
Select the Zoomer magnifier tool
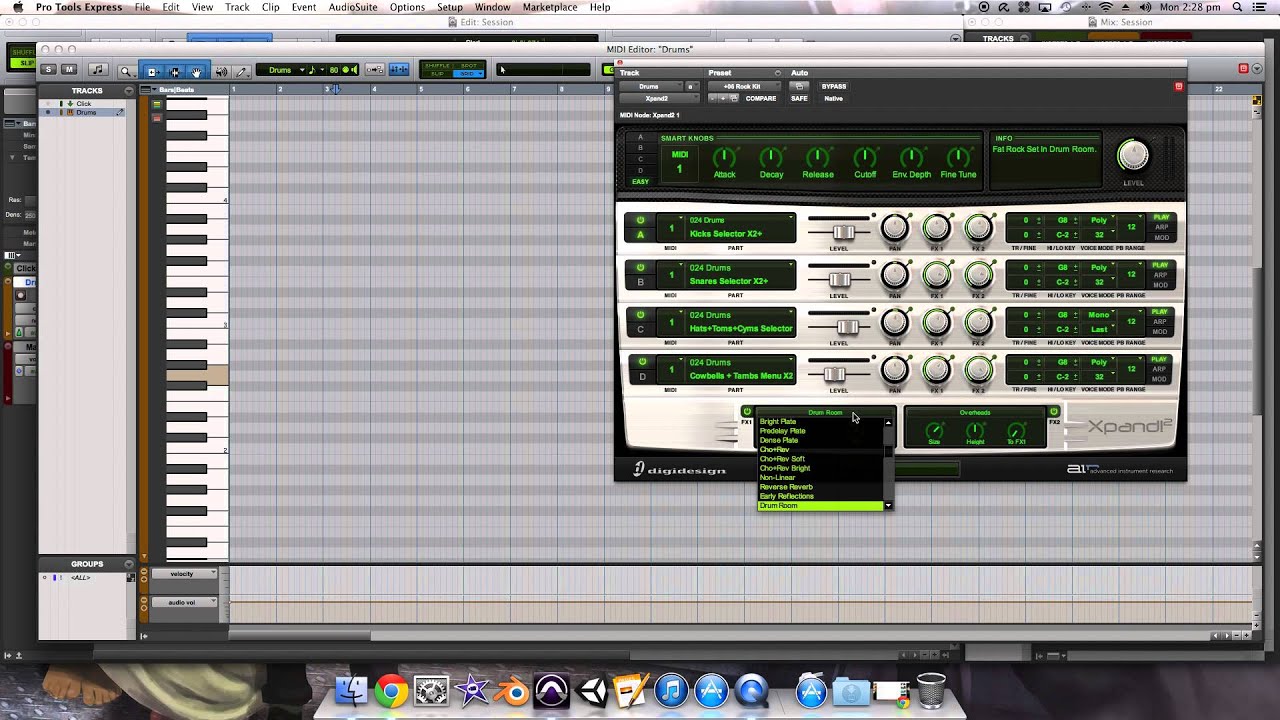pyautogui.click(x=125, y=71)
